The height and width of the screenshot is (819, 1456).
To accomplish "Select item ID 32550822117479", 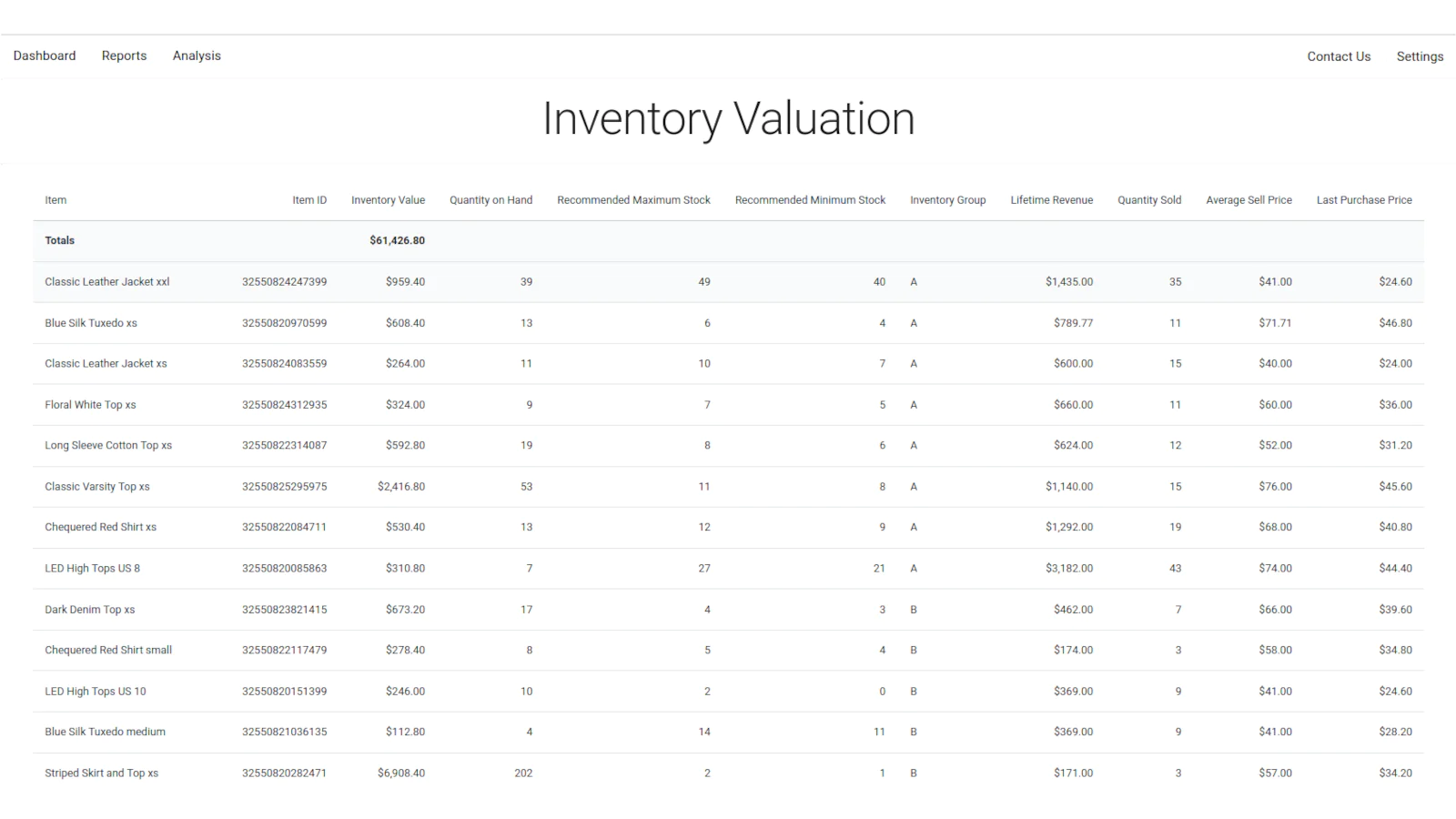I will coord(284,651).
